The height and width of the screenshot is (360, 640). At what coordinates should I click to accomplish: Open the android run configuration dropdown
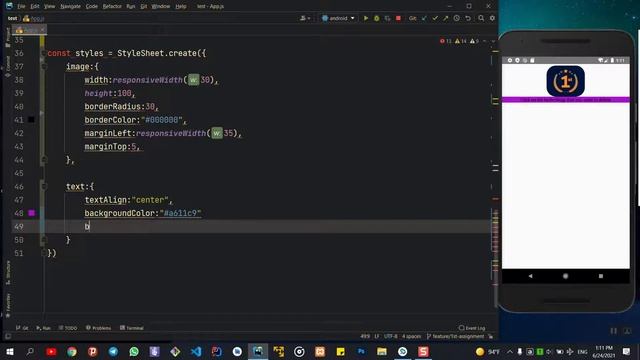338,18
